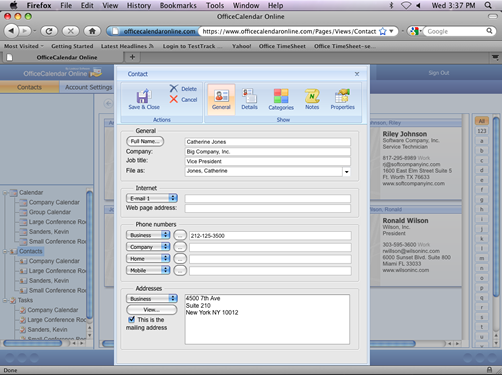Click the Delete X icon
The height and width of the screenshot is (375, 502).
174,88
